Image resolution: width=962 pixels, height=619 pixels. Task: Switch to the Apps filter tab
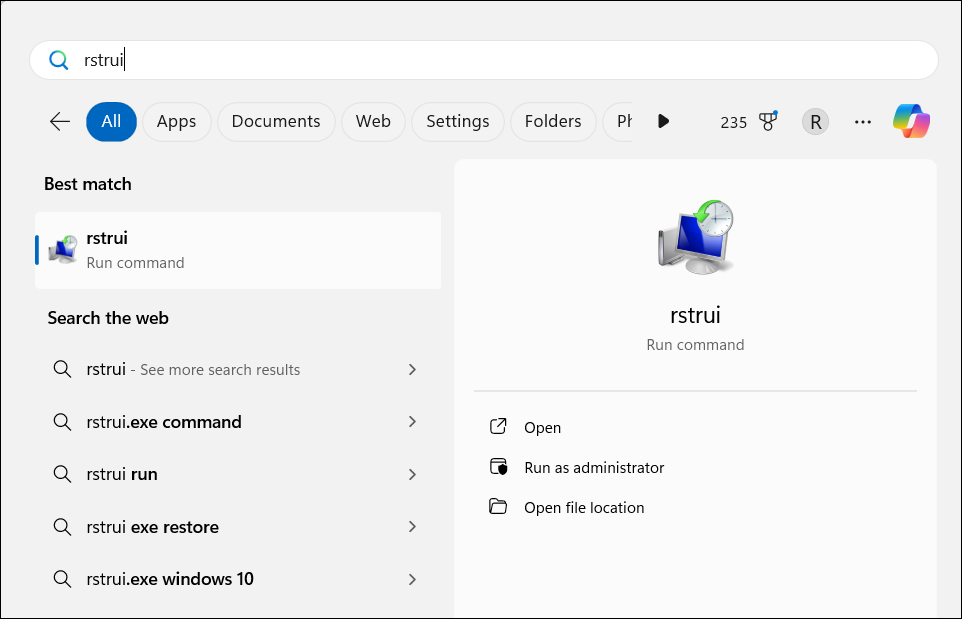click(176, 121)
